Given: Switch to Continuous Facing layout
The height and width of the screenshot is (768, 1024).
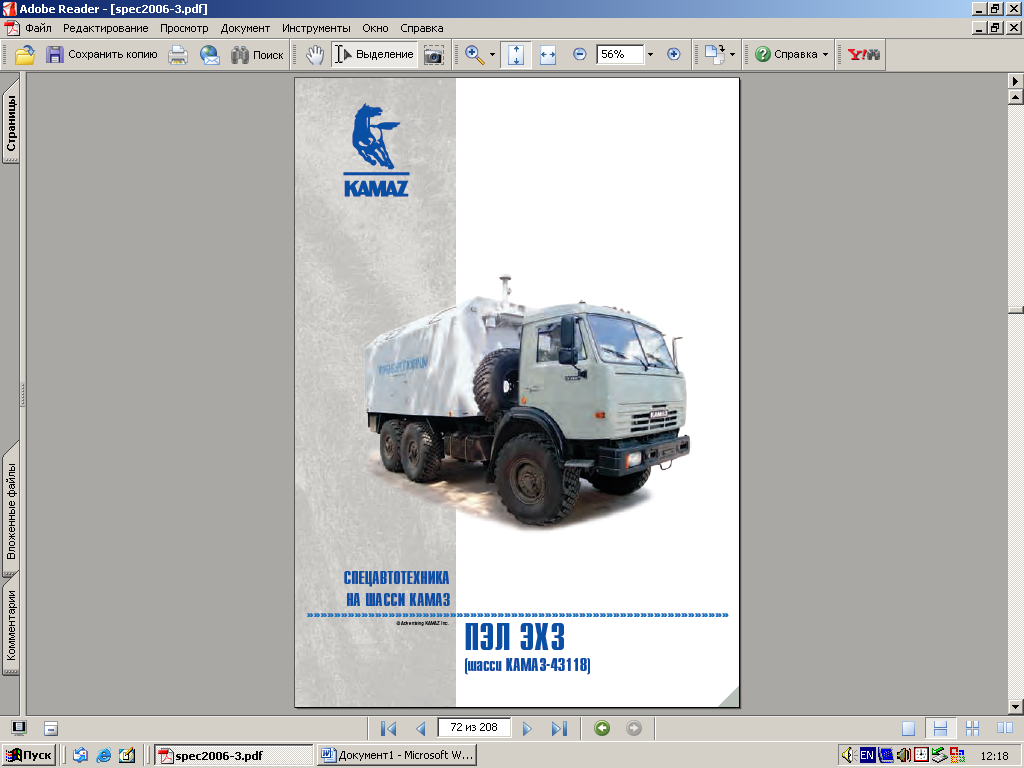Looking at the screenshot, I should (972, 728).
